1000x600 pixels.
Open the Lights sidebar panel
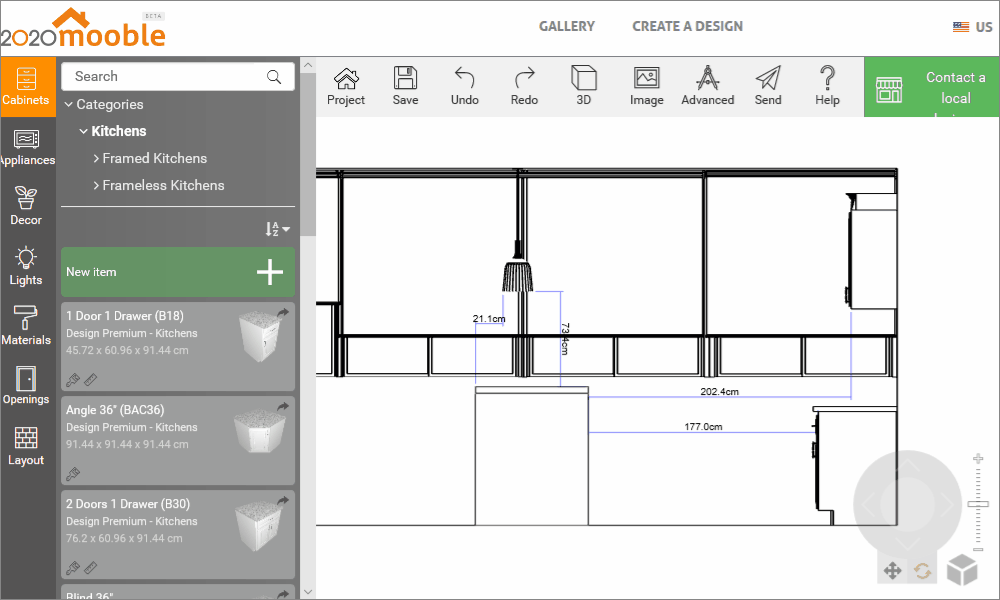coord(27,266)
